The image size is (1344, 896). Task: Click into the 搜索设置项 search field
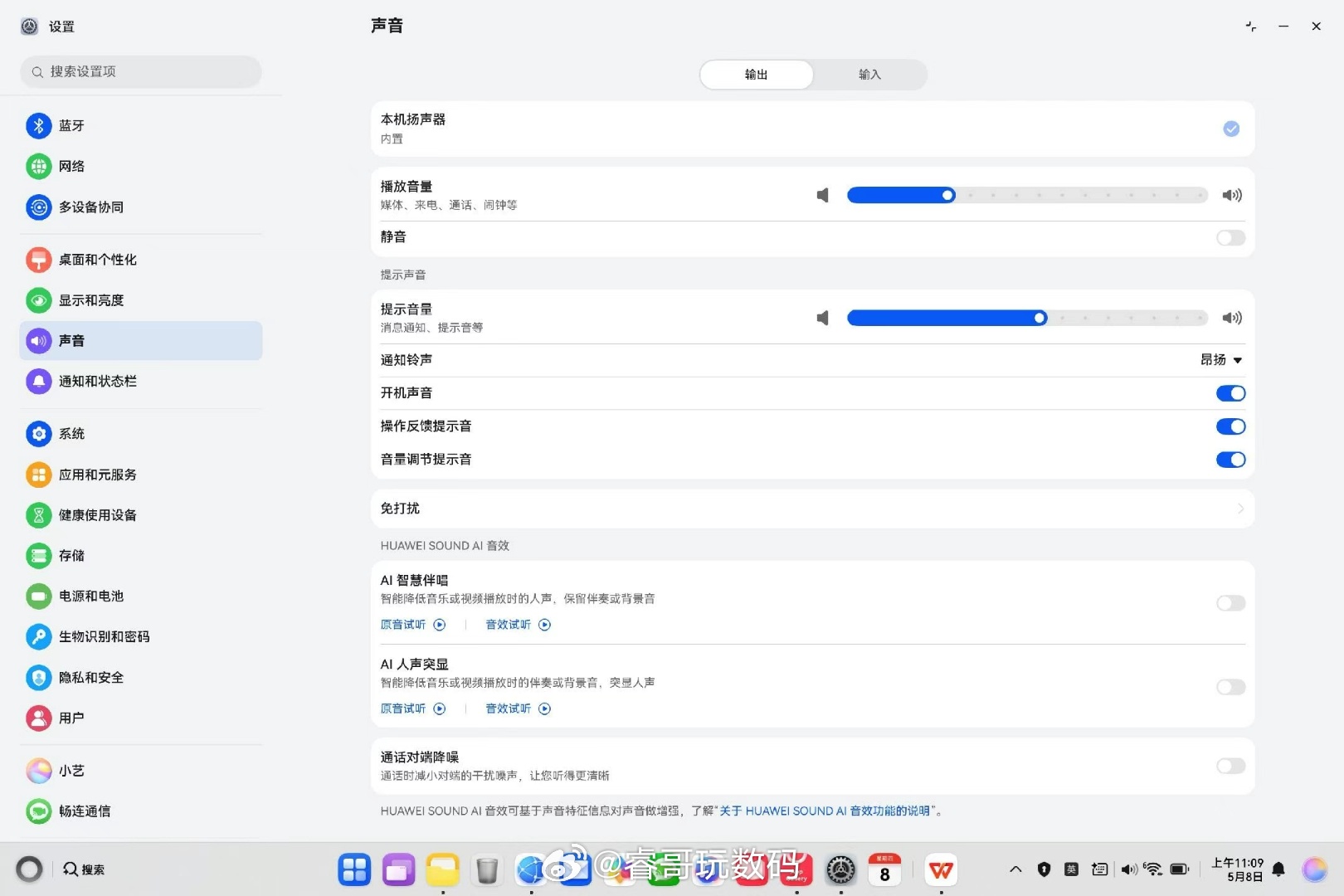pyautogui.click(x=141, y=72)
